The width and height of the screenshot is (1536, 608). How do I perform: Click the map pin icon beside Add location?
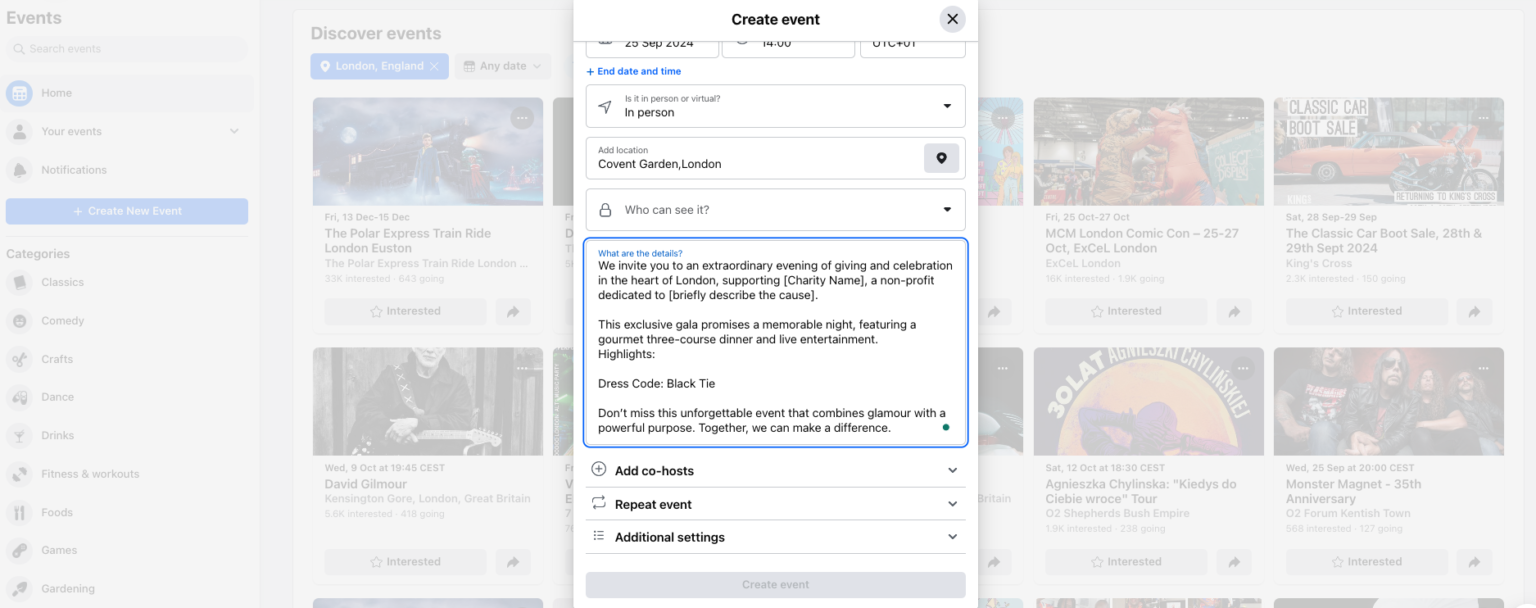(x=941, y=158)
